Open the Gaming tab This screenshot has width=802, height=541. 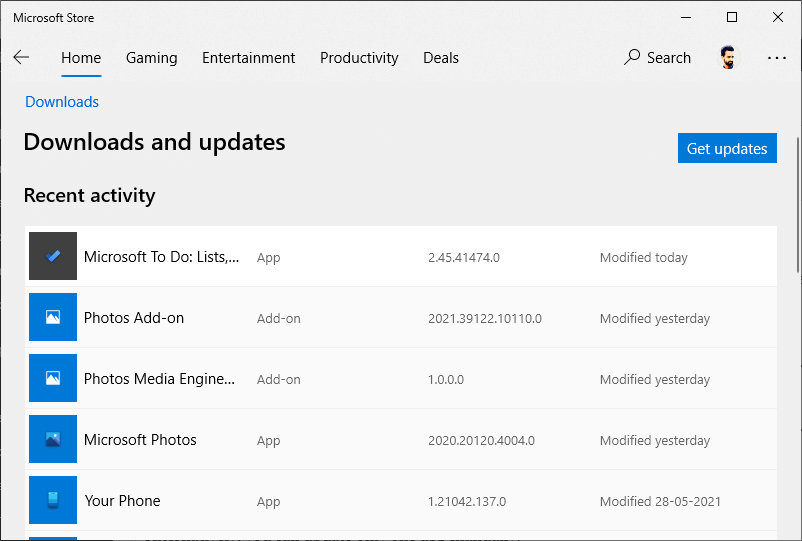click(151, 58)
